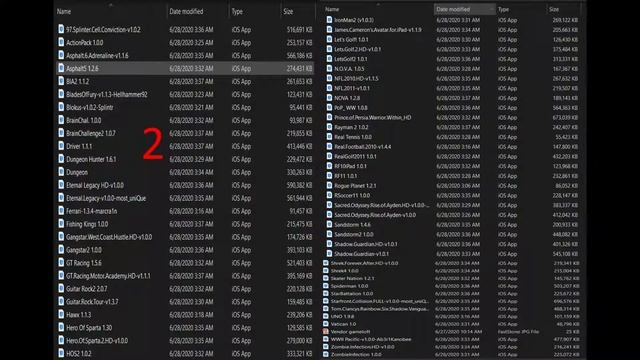The height and width of the screenshot is (360, 640).
Task: Click the file icon of Guitar Rock2 2.0.7
Action: pyautogui.click(x=61, y=289)
